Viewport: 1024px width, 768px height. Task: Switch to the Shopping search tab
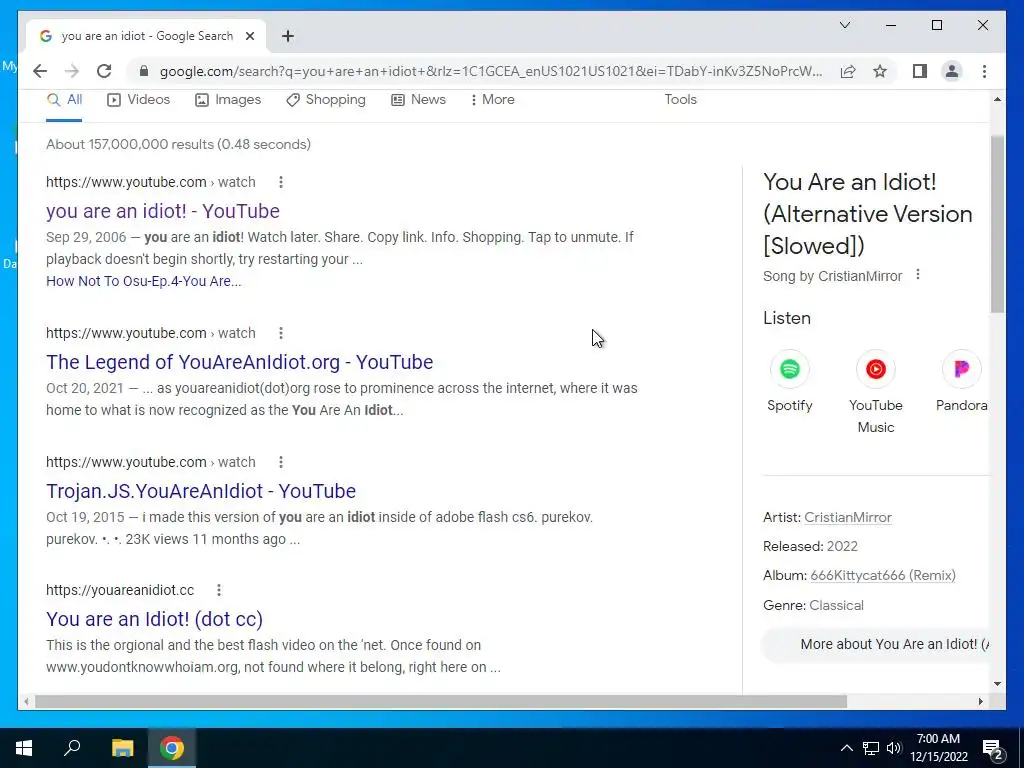click(x=326, y=100)
